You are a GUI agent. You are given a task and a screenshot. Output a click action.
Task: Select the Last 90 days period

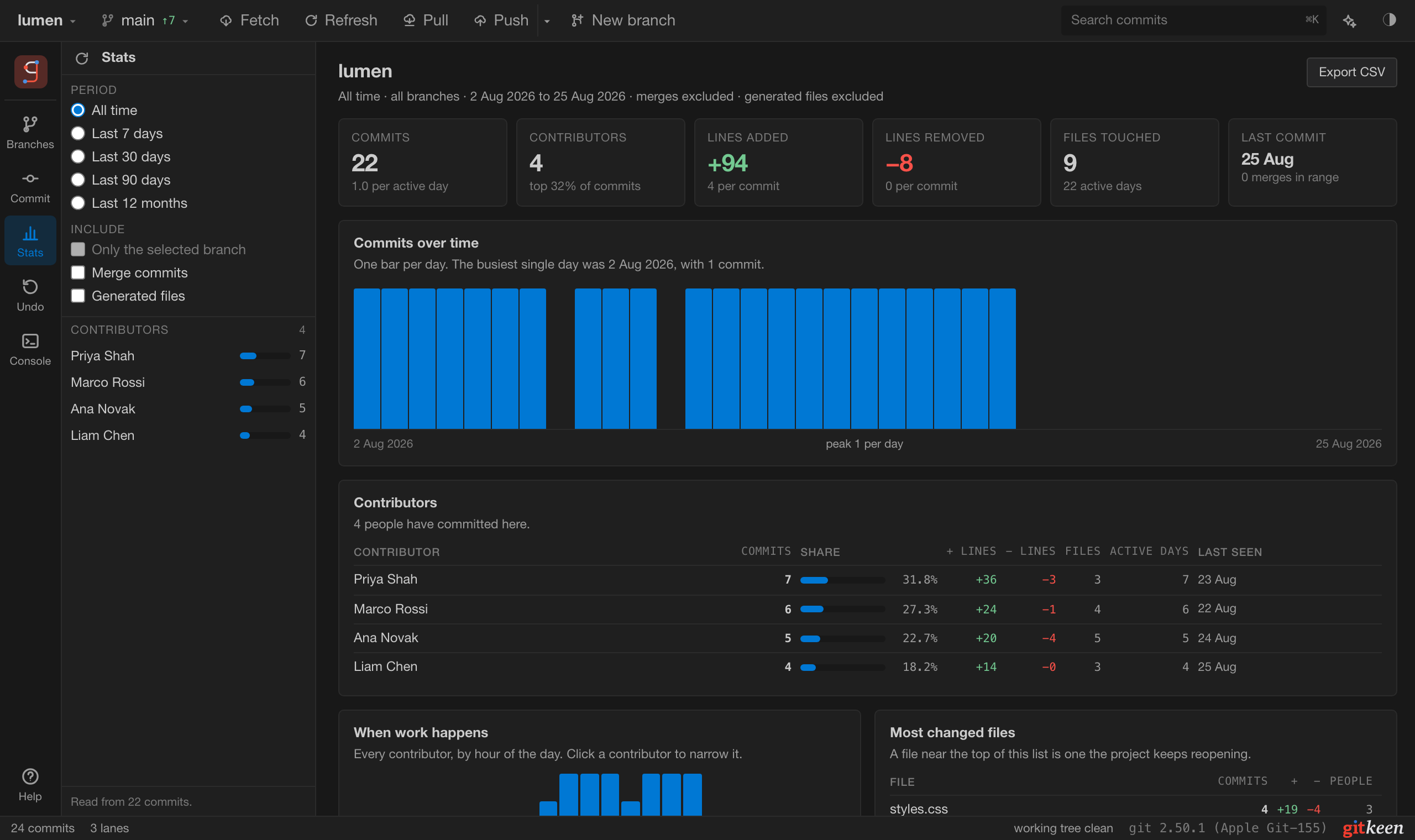[x=120, y=180]
